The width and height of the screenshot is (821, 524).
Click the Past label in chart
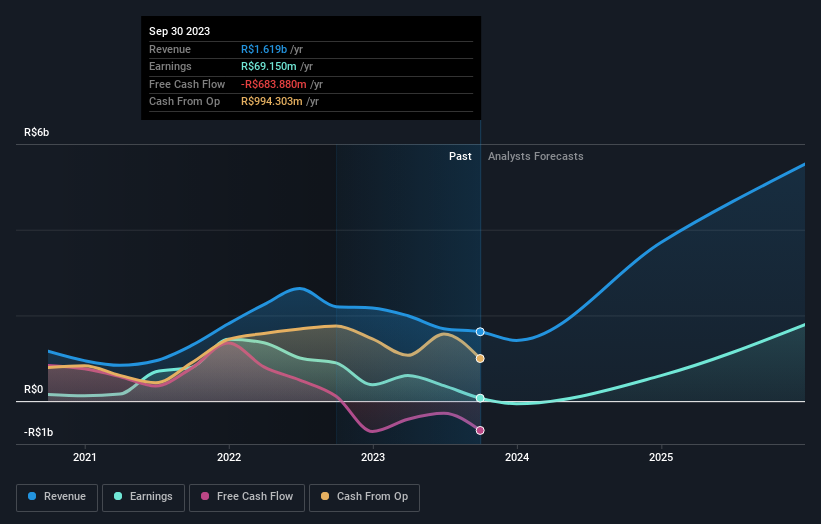(x=460, y=156)
